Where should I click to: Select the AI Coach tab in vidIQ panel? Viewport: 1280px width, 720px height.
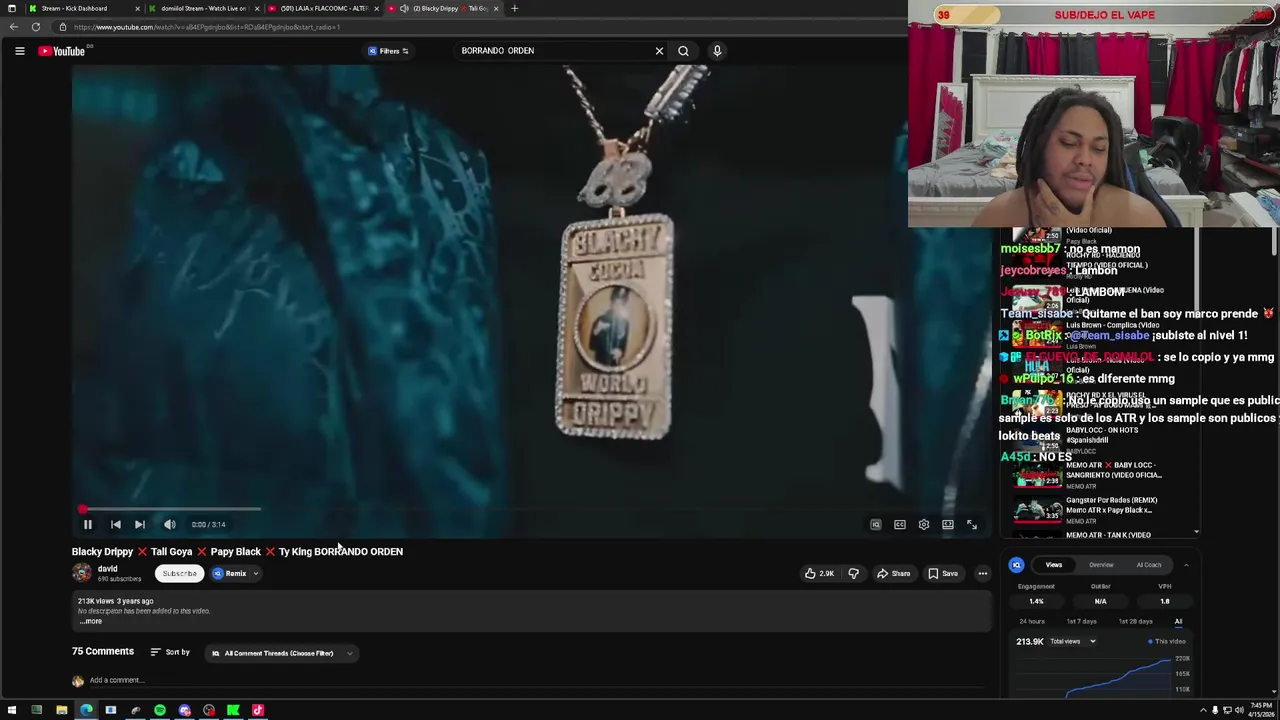[1149, 565]
